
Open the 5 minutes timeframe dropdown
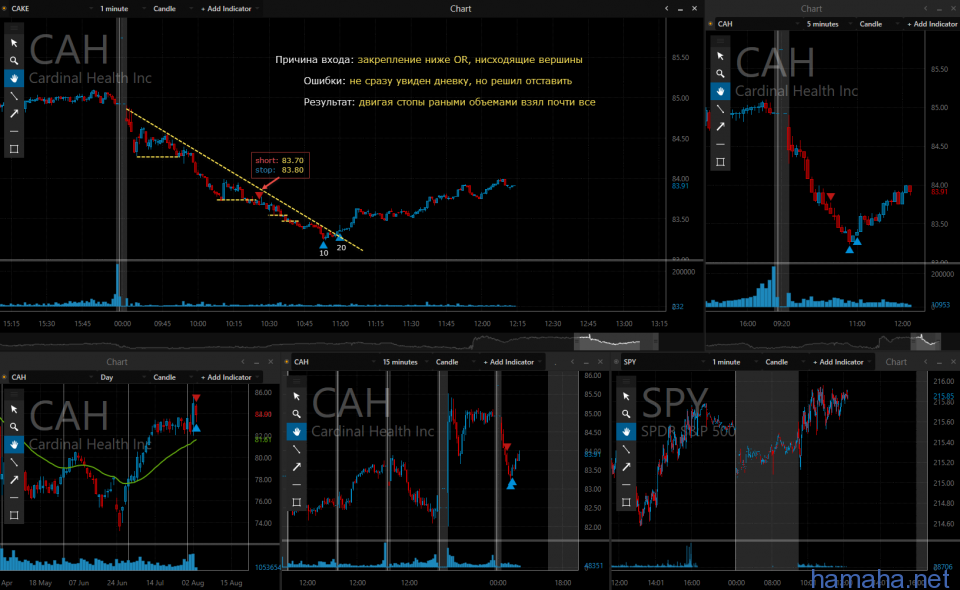[828, 24]
